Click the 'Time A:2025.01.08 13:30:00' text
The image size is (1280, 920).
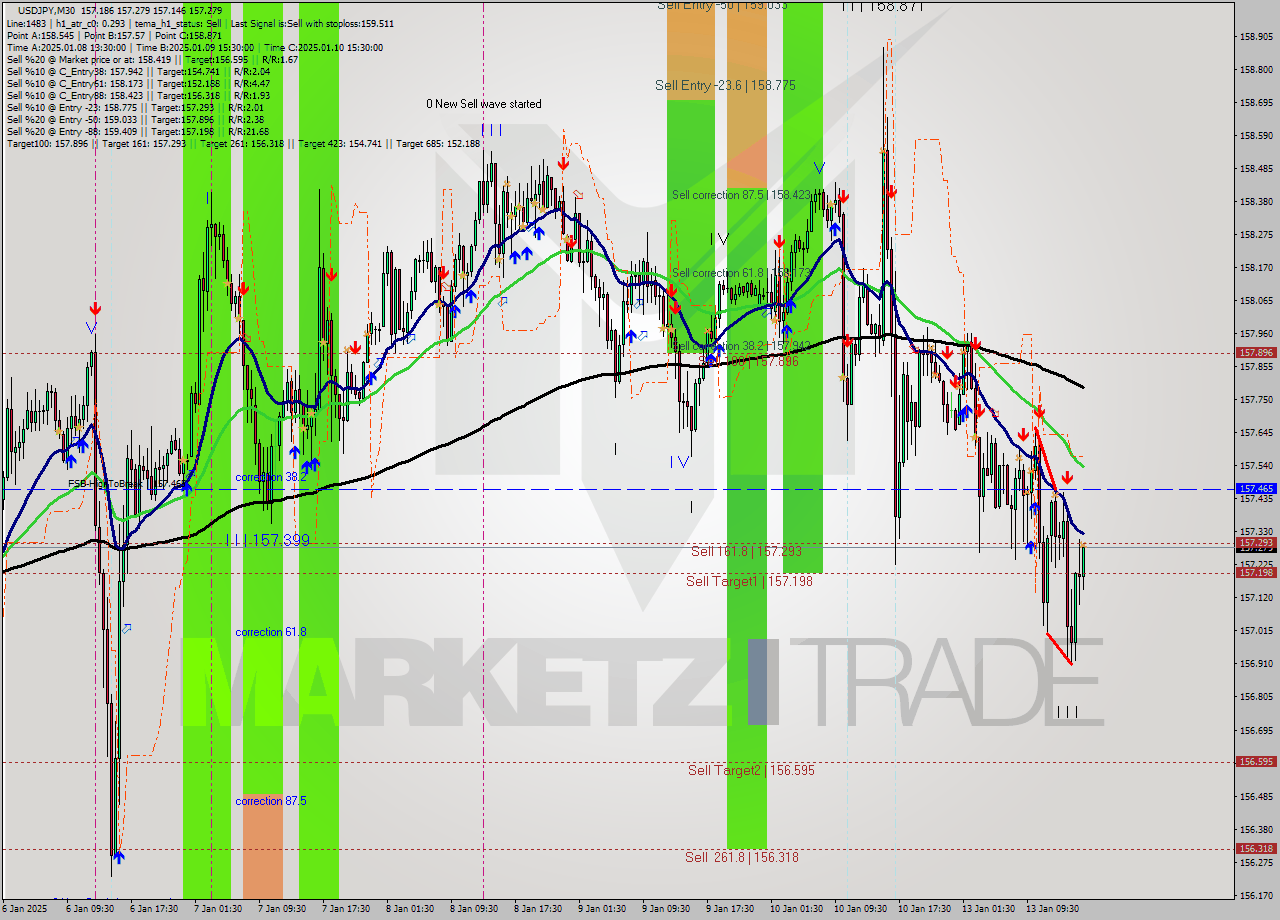point(66,47)
